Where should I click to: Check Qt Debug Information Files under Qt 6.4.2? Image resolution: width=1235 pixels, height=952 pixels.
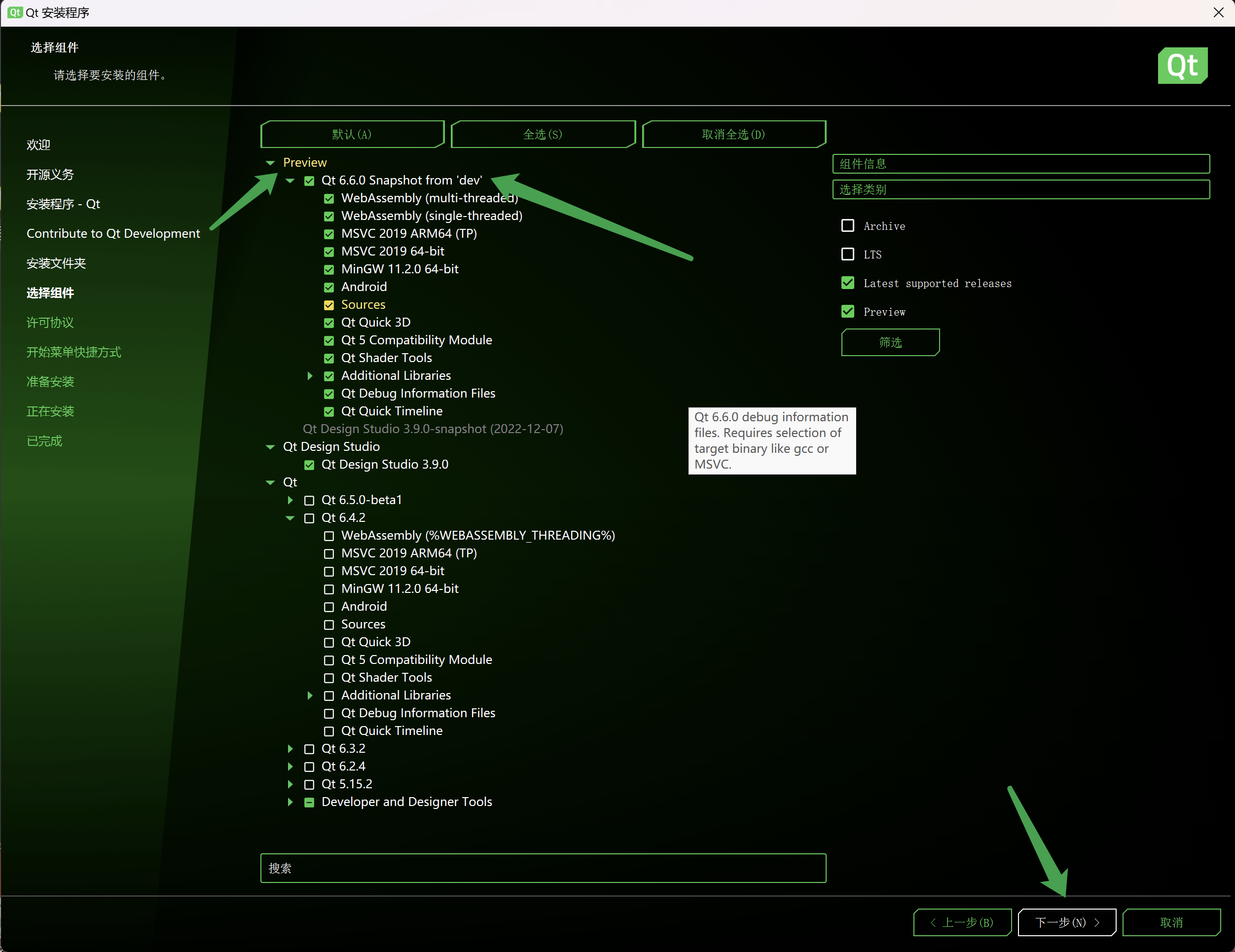(328, 713)
